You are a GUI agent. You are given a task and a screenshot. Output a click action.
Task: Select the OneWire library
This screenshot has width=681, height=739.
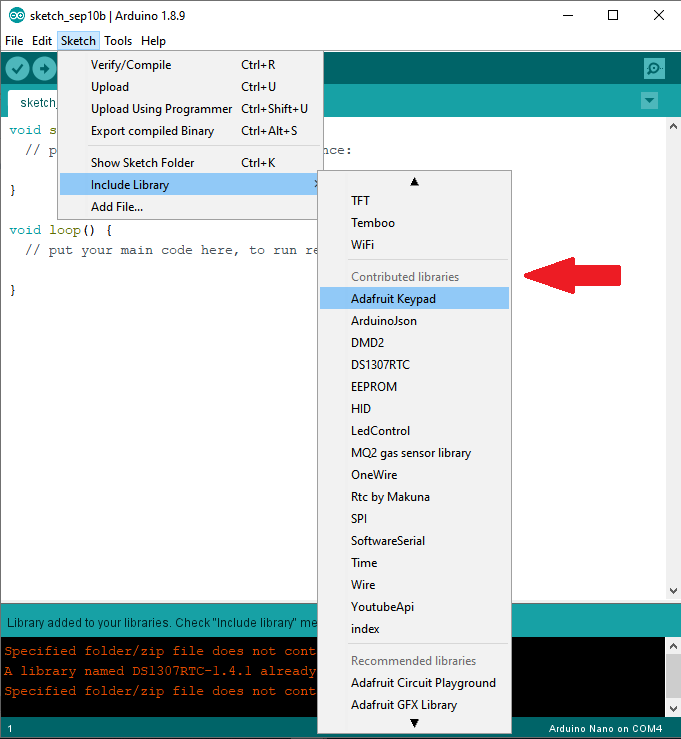pyautogui.click(x=414, y=475)
